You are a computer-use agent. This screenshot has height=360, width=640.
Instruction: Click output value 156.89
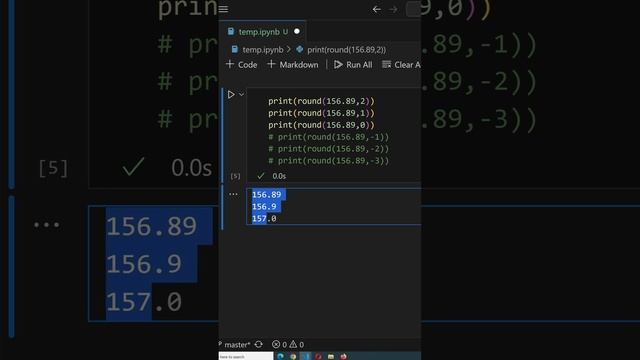(267, 195)
